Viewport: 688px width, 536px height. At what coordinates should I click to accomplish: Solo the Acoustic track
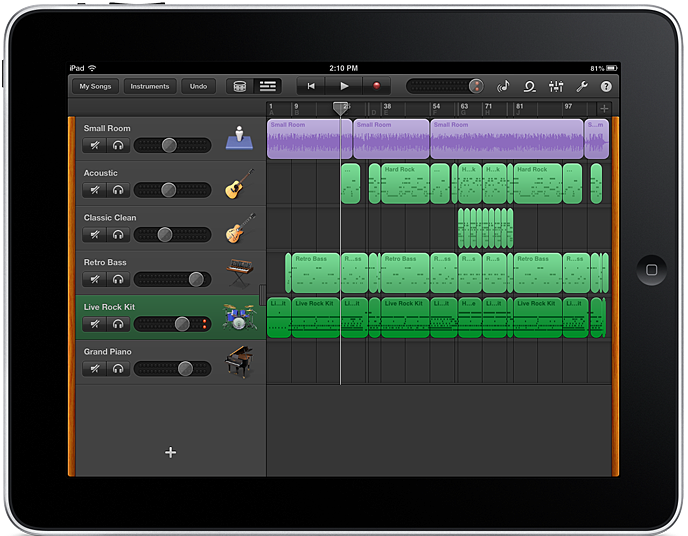pyautogui.click(x=118, y=190)
